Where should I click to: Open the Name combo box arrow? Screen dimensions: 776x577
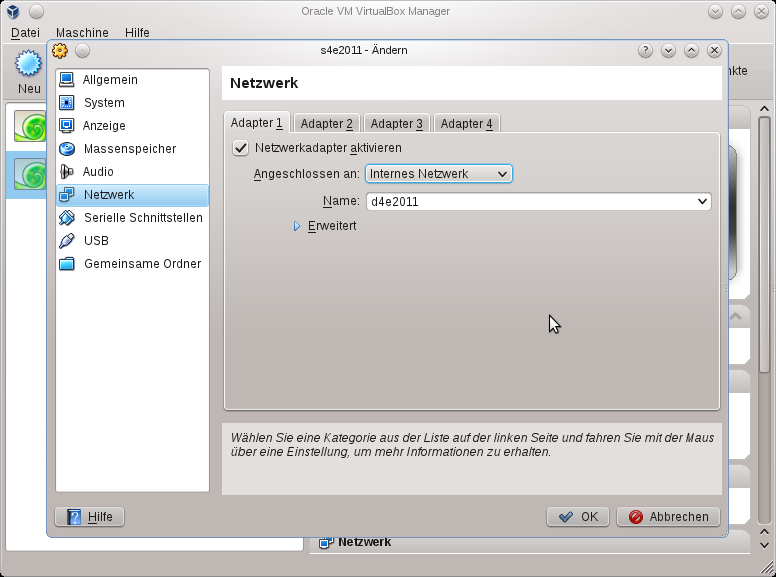[702, 201]
